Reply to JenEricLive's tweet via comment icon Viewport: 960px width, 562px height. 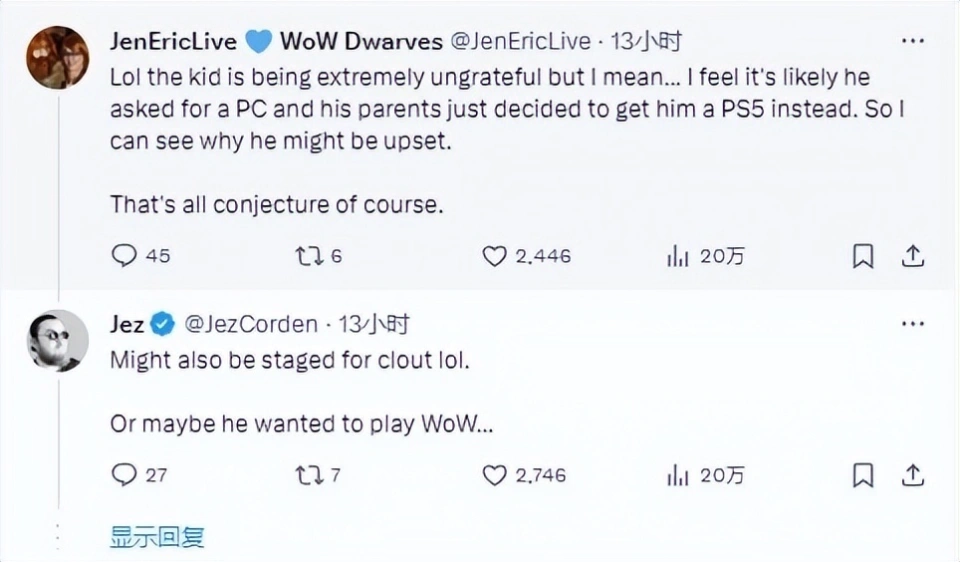tap(123, 256)
